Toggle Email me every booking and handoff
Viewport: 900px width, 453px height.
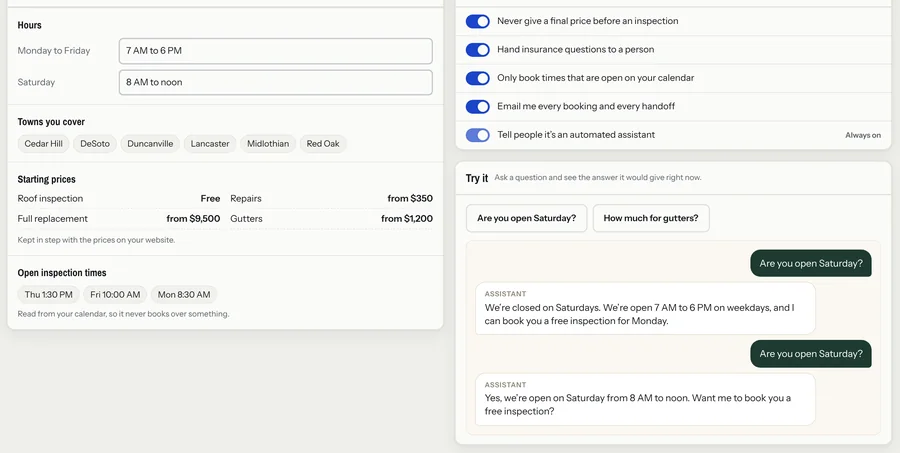coord(477,107)
